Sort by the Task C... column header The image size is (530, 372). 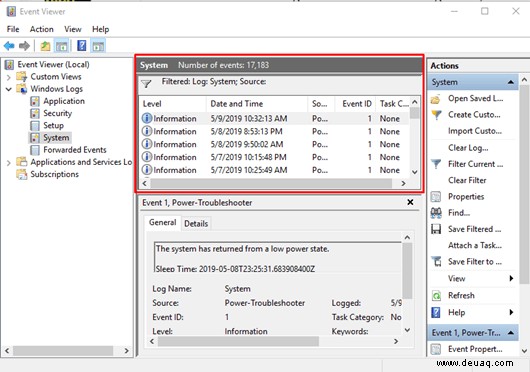point(393,104)
